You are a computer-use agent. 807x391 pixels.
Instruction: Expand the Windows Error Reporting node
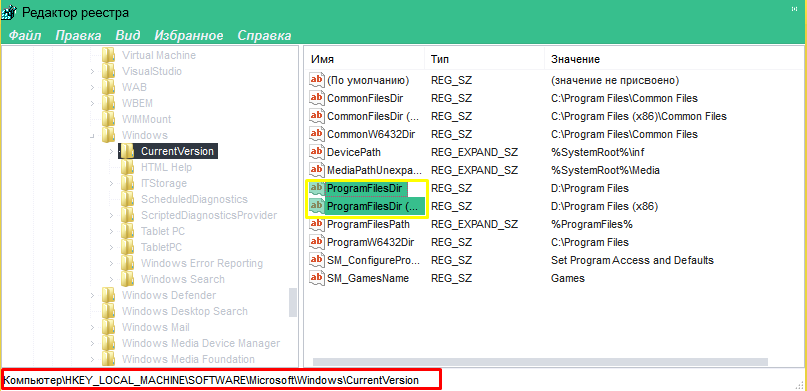pos(111,263)
